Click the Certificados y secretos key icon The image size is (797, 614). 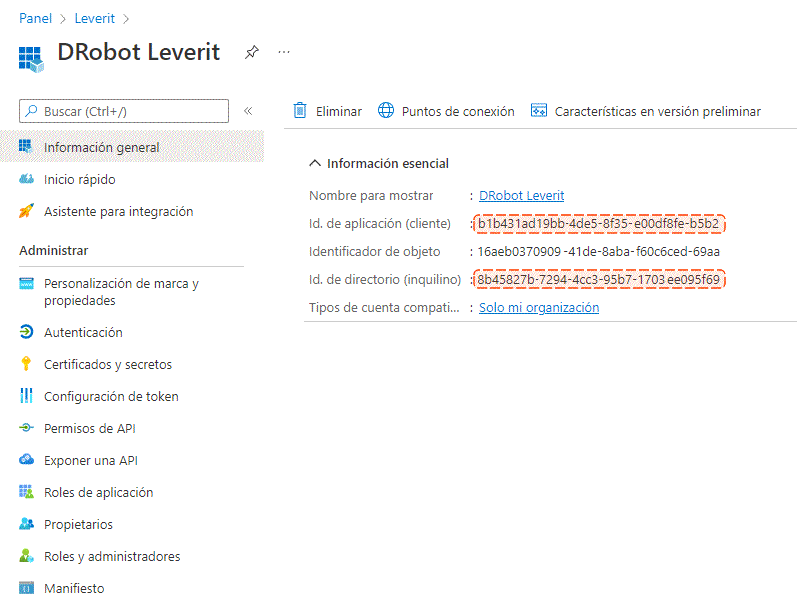(x=26, y=364)
